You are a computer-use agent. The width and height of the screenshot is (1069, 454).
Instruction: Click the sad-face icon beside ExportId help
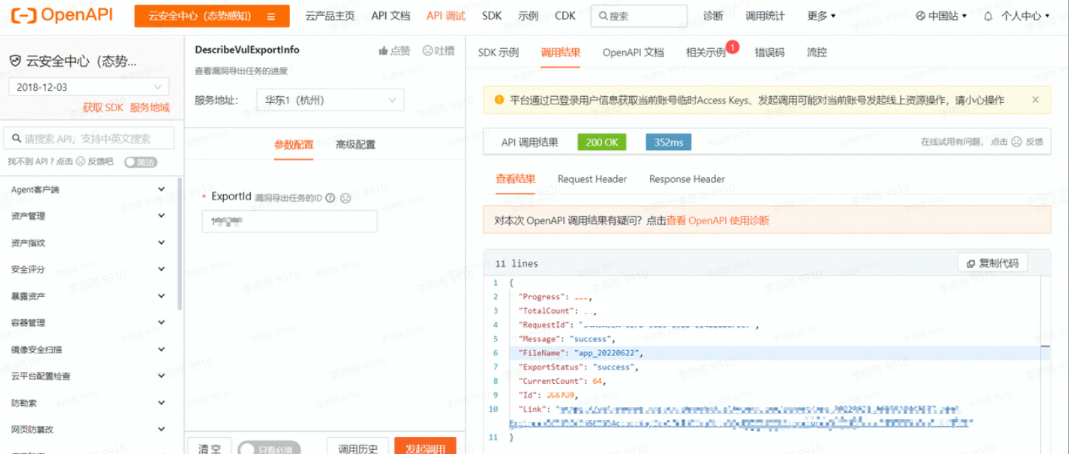[x=345, y=198]
